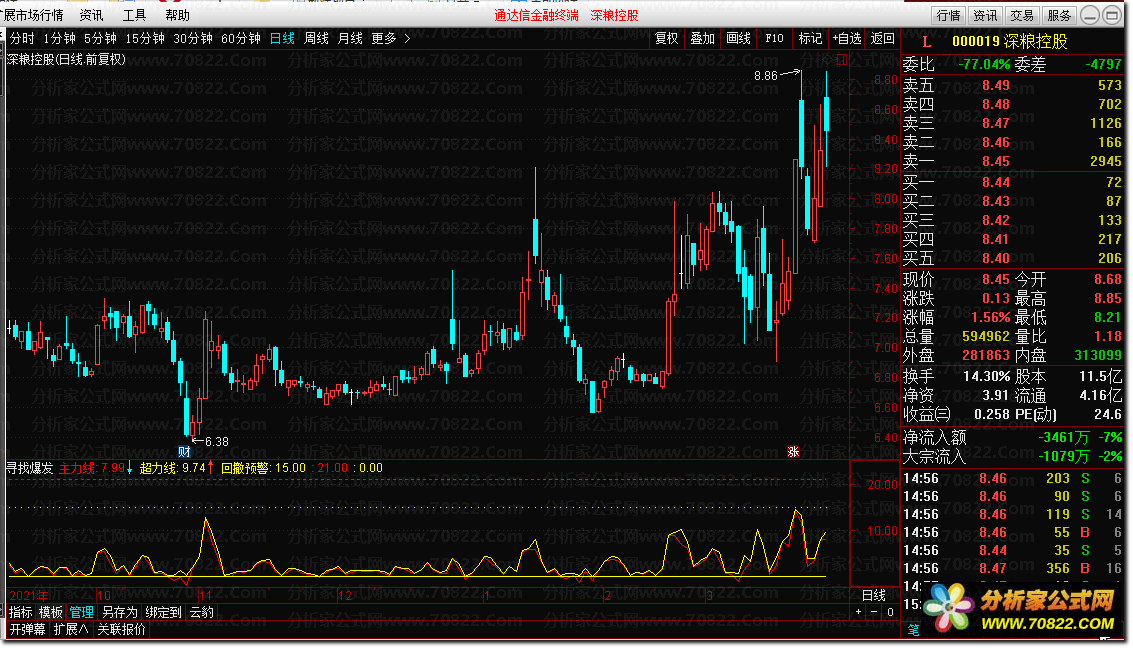Click the 主力线 down arrow indicator
The width and height of the screenshot is (1133, 648).
129,468
